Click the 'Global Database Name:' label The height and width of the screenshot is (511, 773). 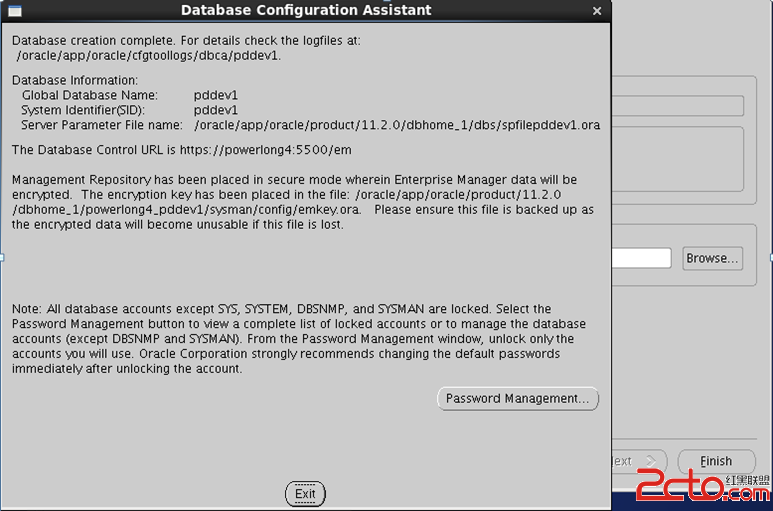tap(90, 95)
